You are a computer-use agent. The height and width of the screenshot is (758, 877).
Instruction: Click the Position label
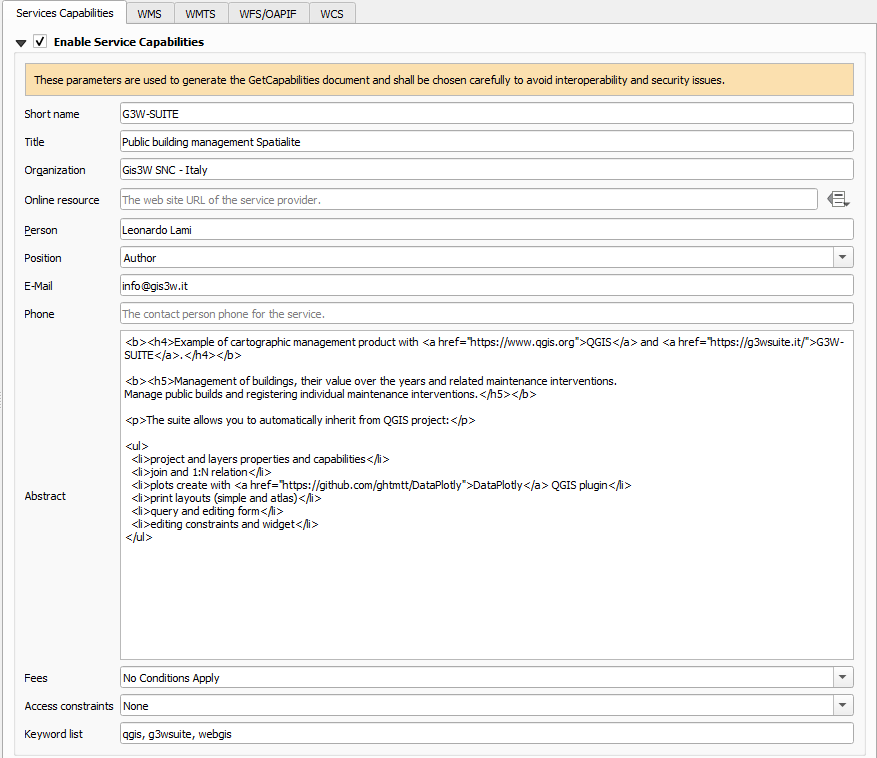43,258
